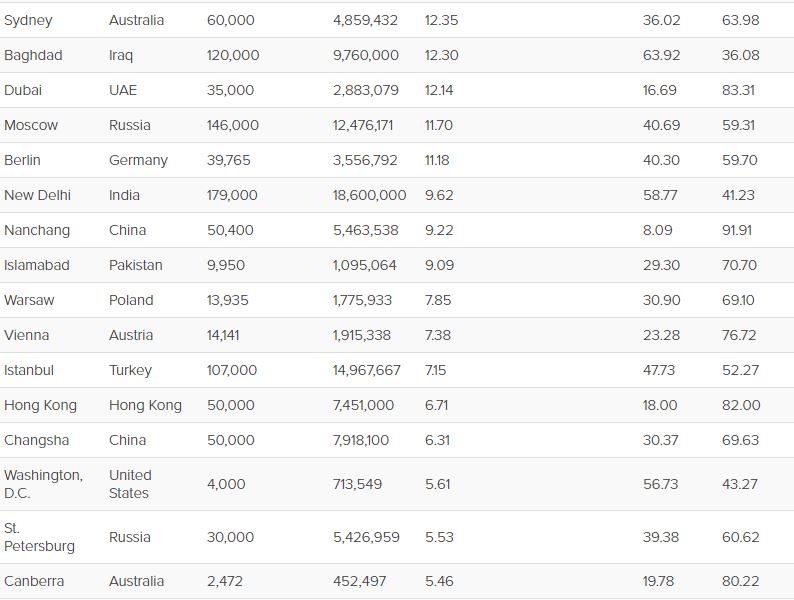Click Germany in the Berlin row
This screenshot has height=600, width=794.
(x=138, y=160)
